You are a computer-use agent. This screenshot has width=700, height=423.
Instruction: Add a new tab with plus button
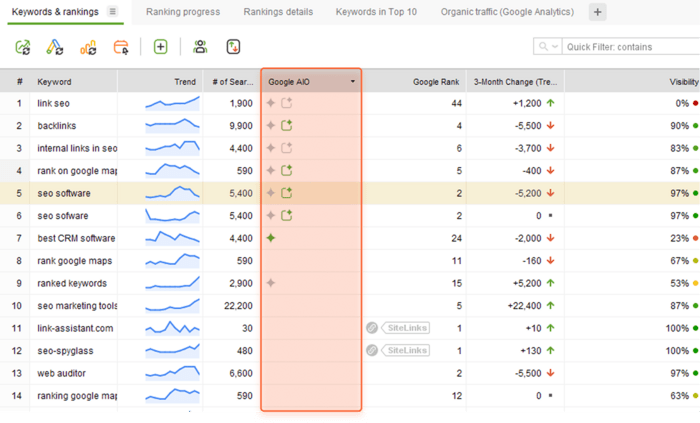(x=598, y=12)
